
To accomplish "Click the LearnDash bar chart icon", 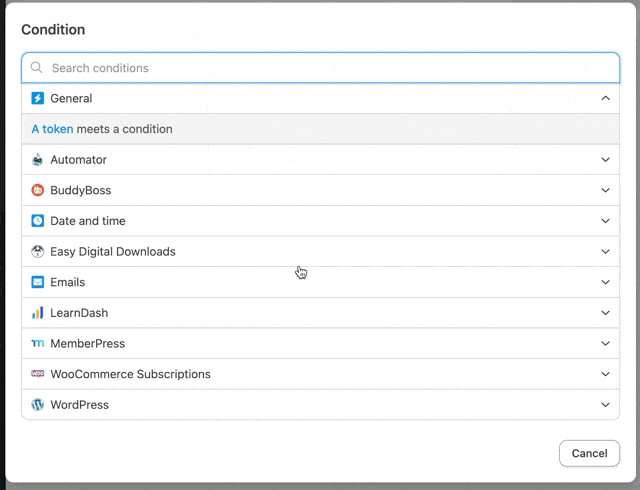I will pos(38,313).
